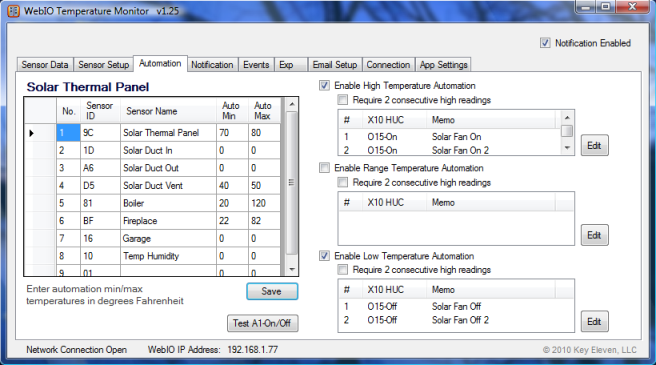Click the WebIO app icon in title bar
The image size is (656, 365).
point(13,11)
